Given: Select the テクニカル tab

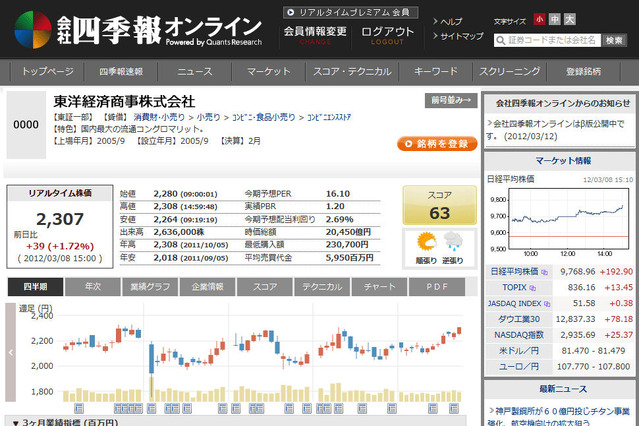Looking at the screenshot, I should [322, 287].
